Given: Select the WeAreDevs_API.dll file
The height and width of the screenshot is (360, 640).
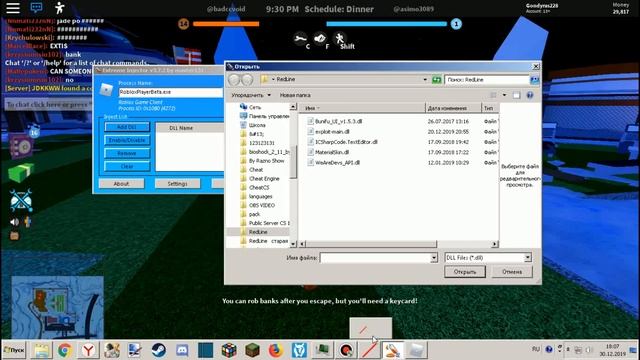Looking at the screenshot, I should pyautogui.click(x=337, y=162).
